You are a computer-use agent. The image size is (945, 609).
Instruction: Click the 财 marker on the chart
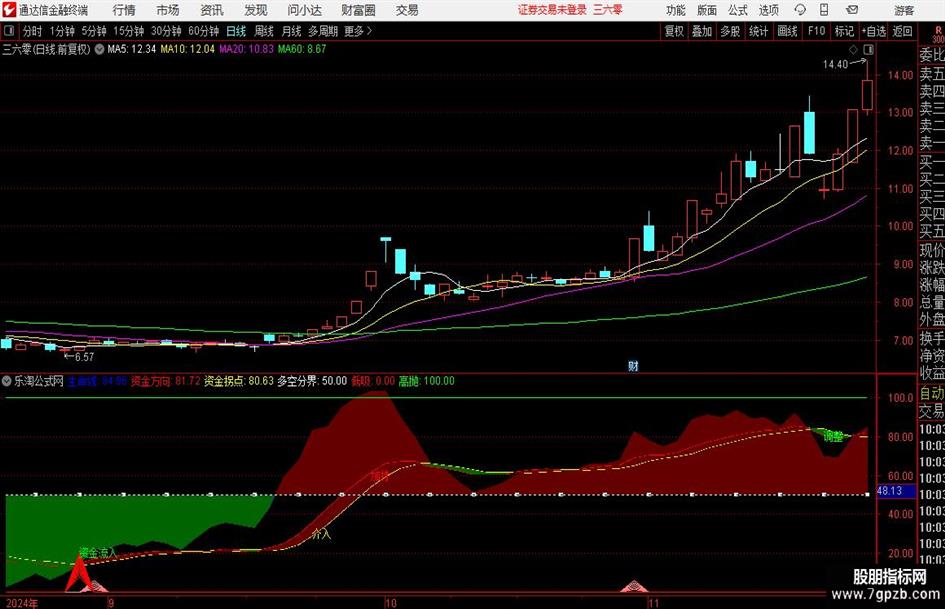[x=633, y=365]
